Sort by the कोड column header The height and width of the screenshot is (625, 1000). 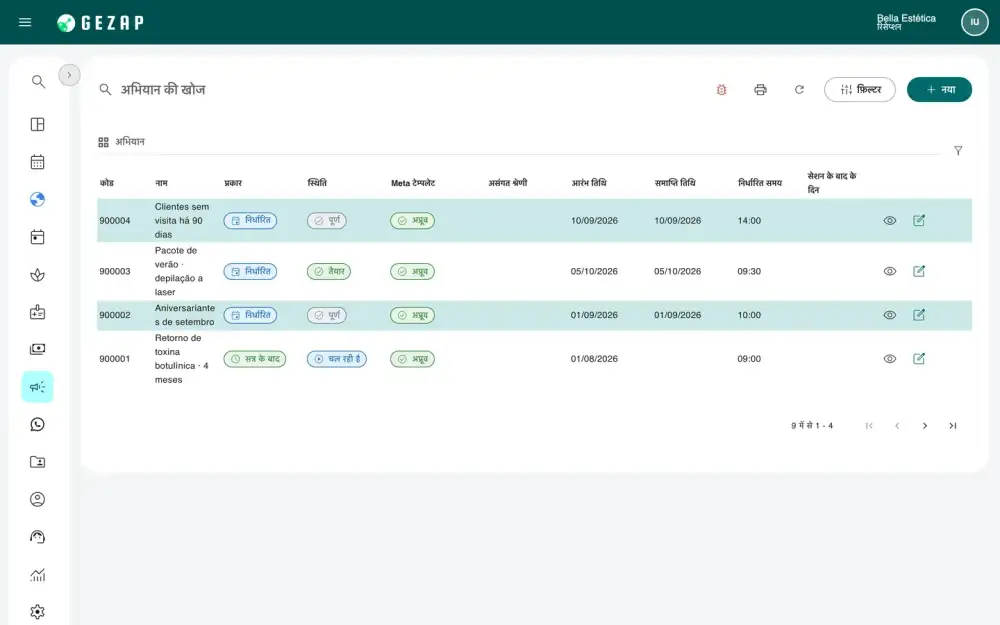(107, 183)
